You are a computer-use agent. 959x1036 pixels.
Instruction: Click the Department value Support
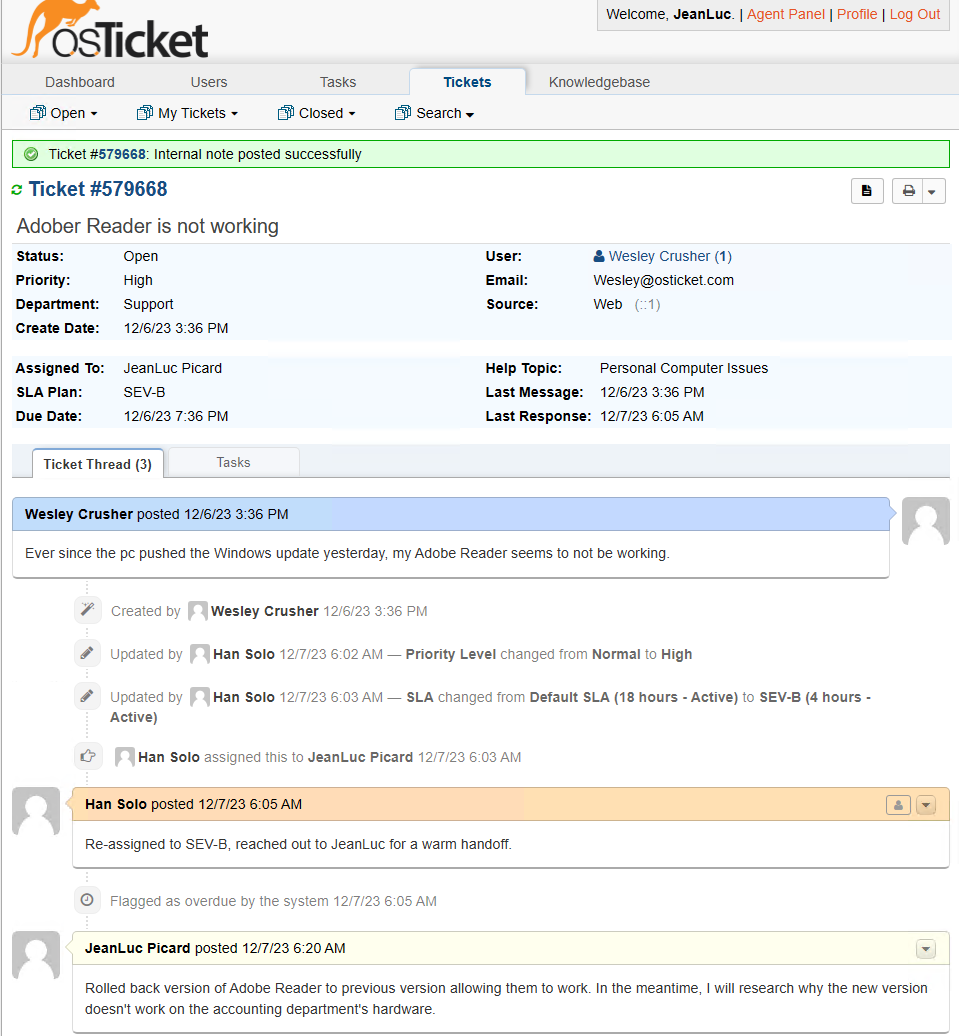tap(149, 304)
